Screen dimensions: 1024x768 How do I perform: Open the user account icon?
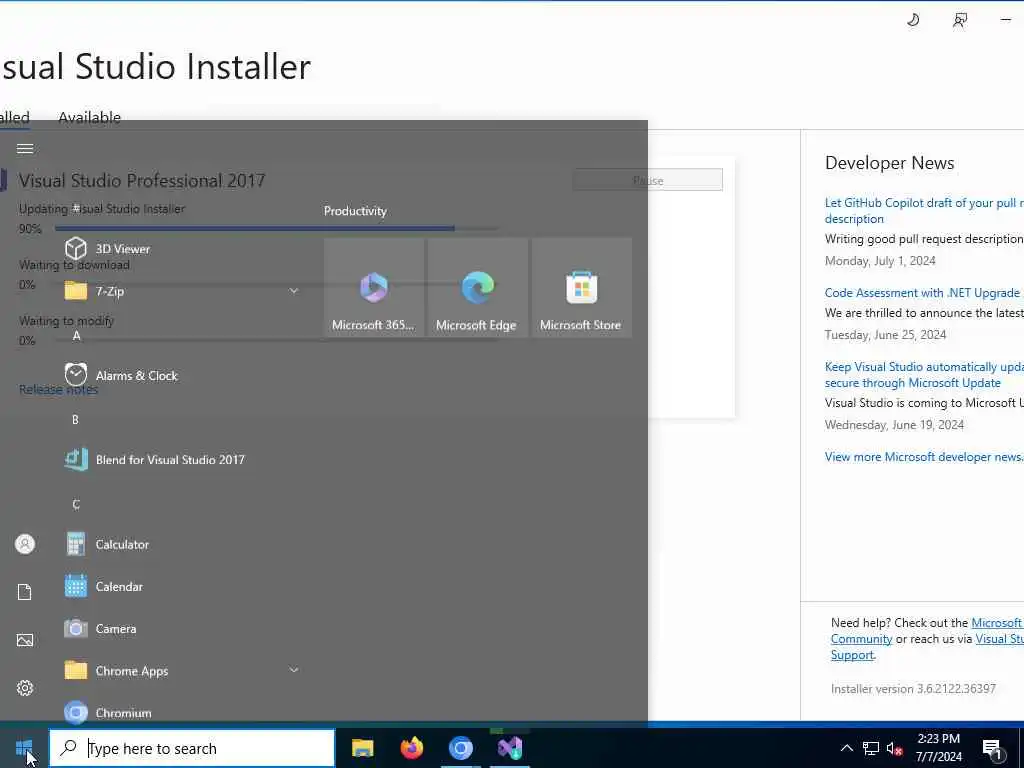click(x=25, y=544)
